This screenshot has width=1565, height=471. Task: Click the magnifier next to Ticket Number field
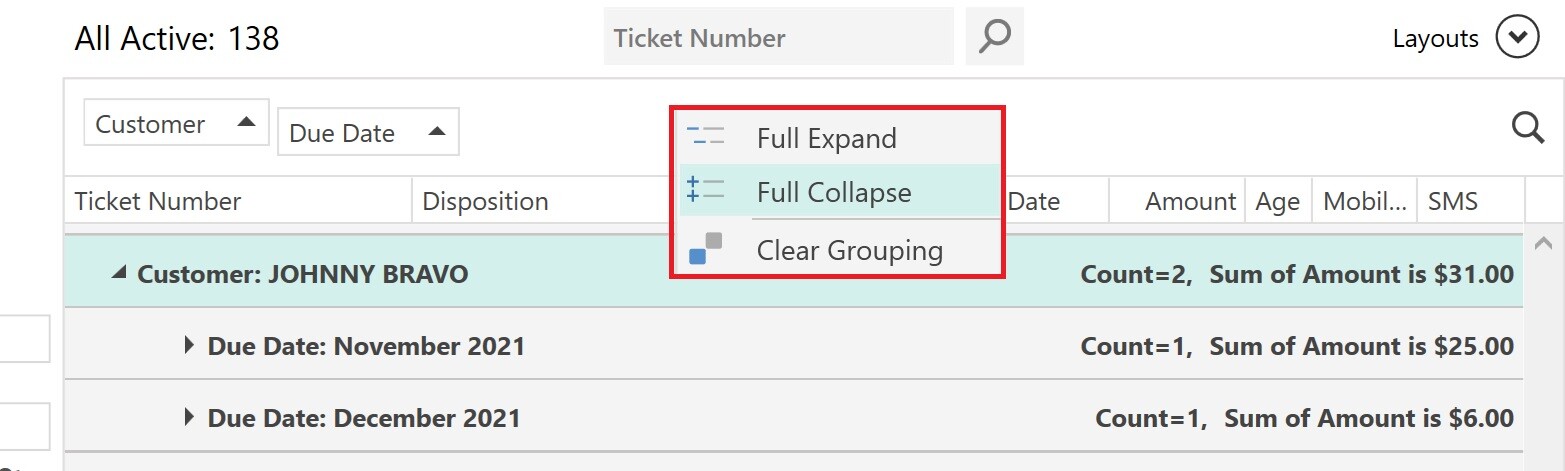click(x=995, y=37)
